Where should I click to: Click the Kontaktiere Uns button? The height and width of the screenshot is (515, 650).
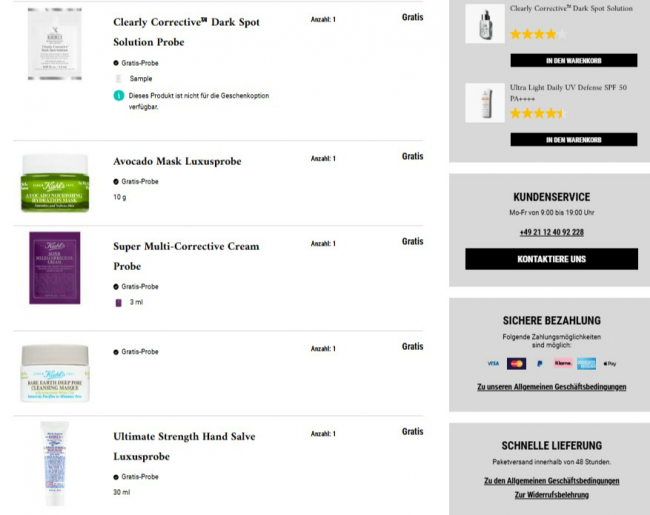[551, 259]
